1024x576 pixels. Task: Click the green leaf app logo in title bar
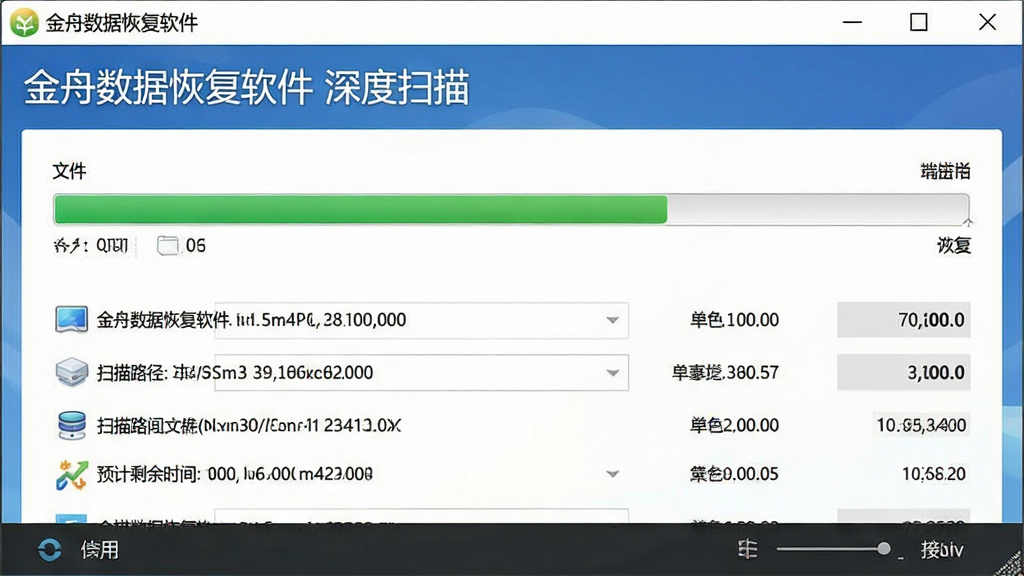[25, 23]
